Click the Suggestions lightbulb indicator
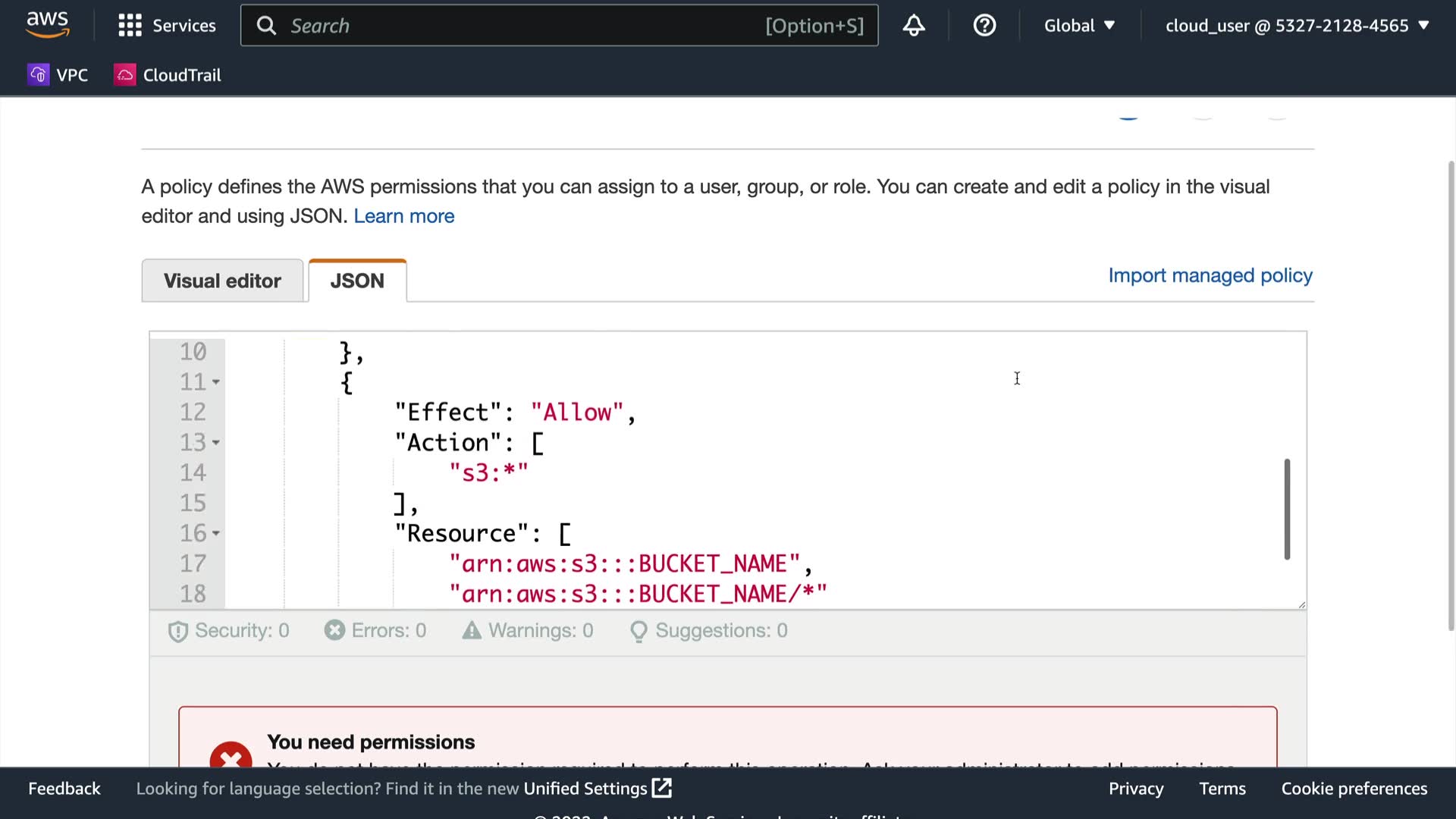 pos(639,631)
